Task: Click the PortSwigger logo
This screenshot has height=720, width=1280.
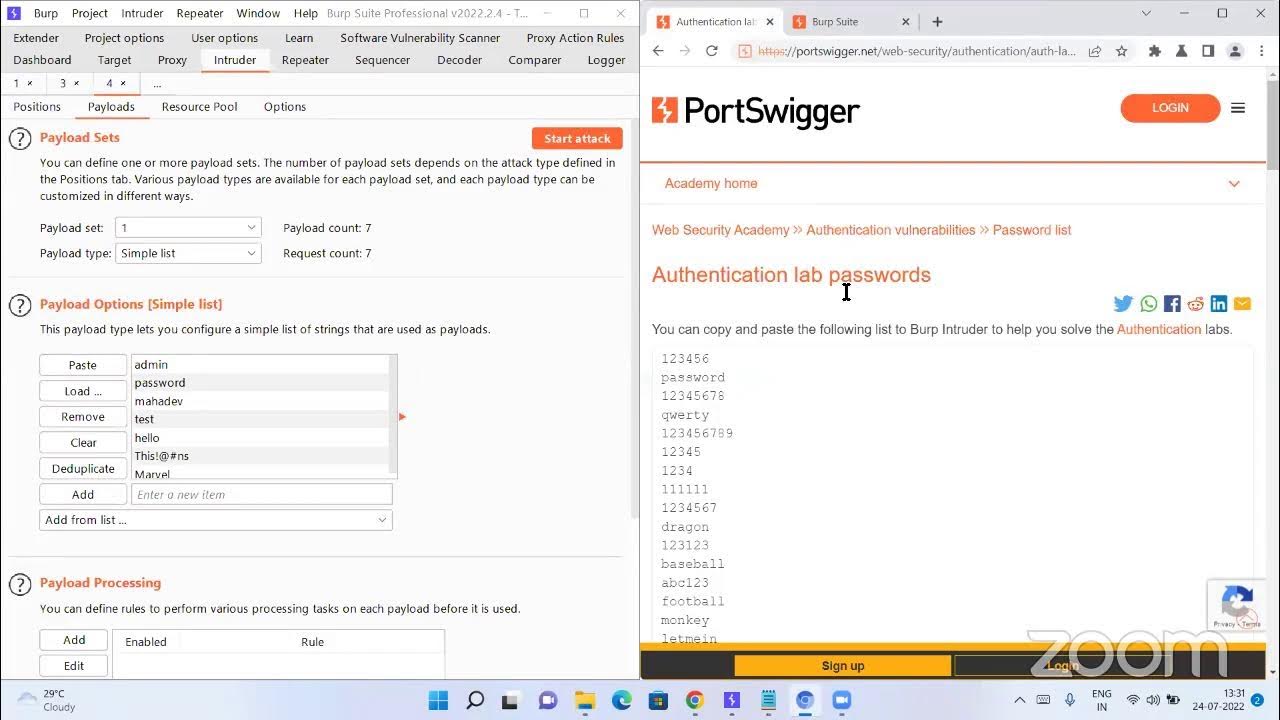Action: click(755, 111)
